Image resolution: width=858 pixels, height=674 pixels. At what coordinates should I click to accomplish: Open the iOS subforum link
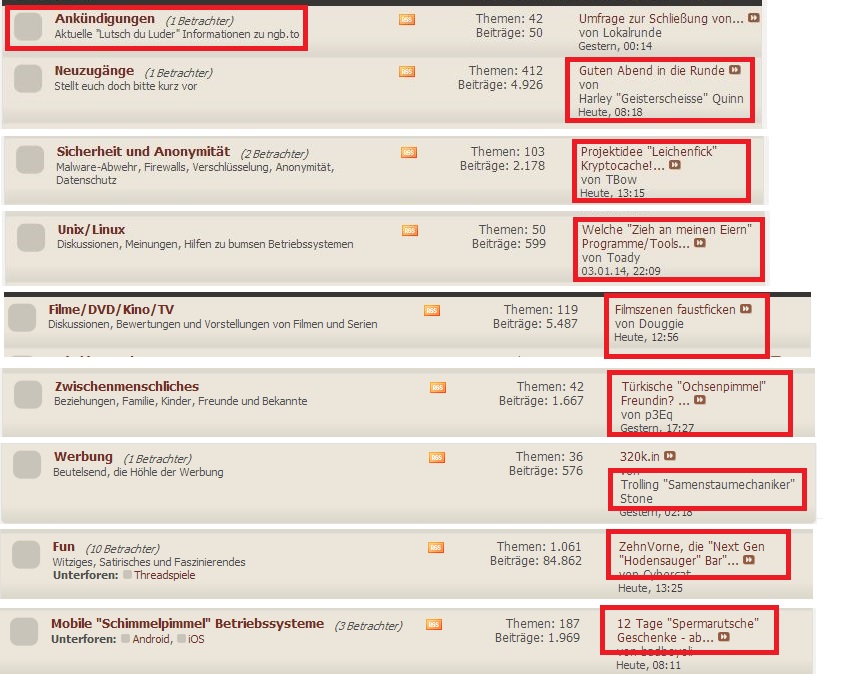(195, 639)
